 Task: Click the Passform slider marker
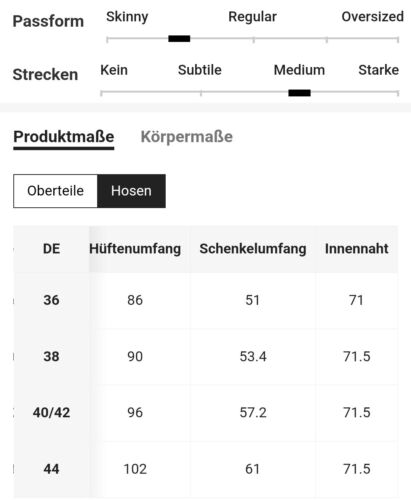click(x=179, y=39)
